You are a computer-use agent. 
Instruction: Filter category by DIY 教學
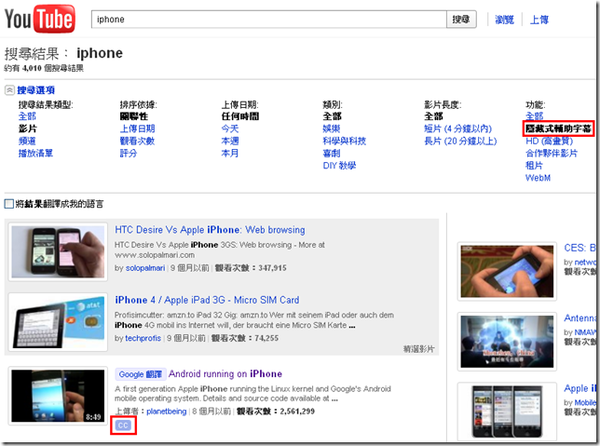tap(339, 166)
